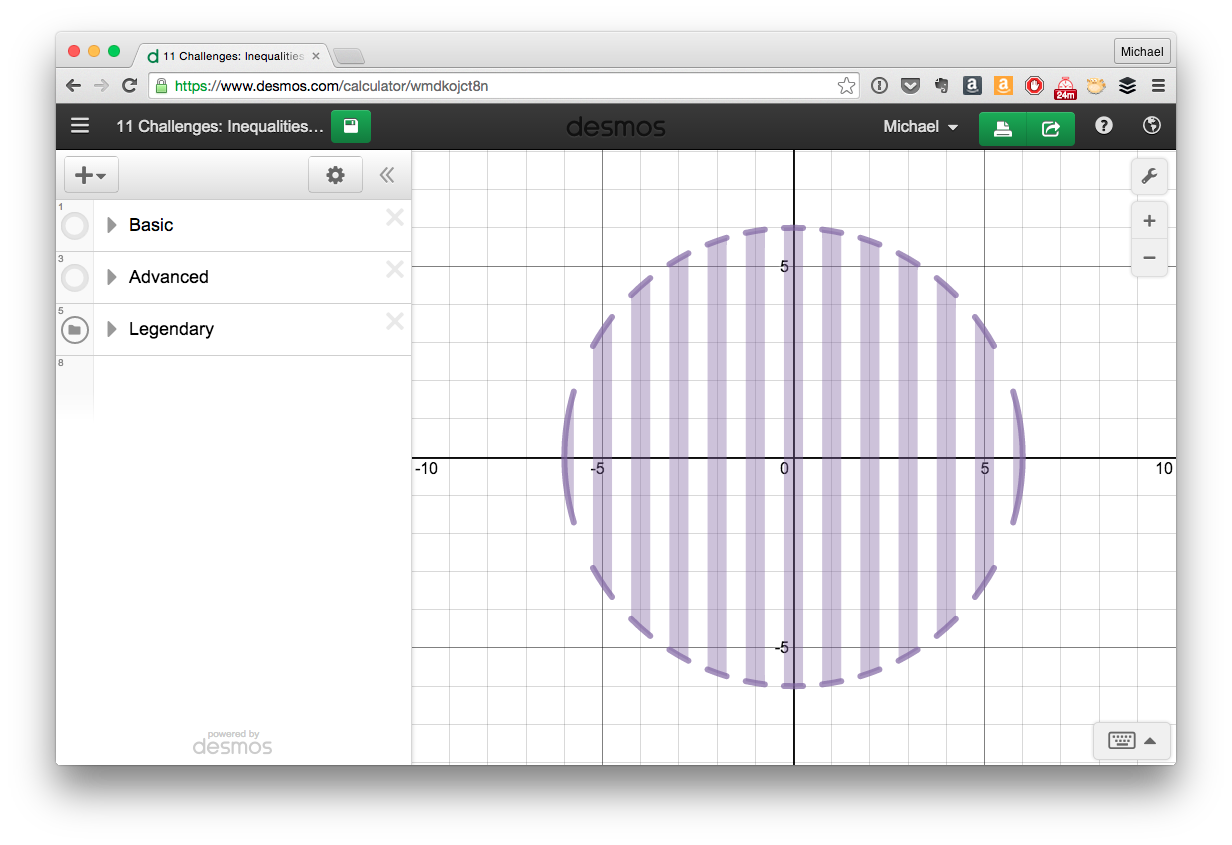Viewport: 1232px width, 845px height.
Task: Click the green save icon in the header
Action: tap(351, 126)
